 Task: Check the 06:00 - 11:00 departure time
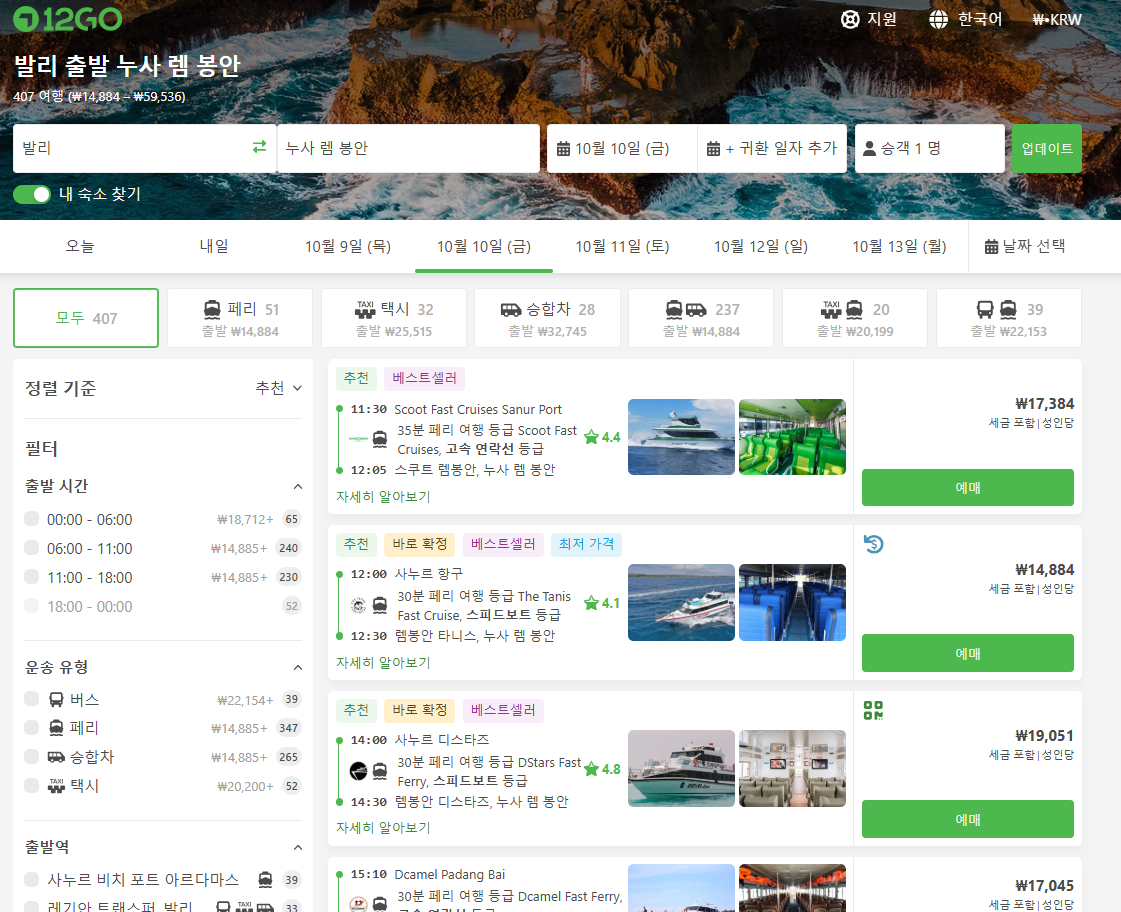click(31, 548)
